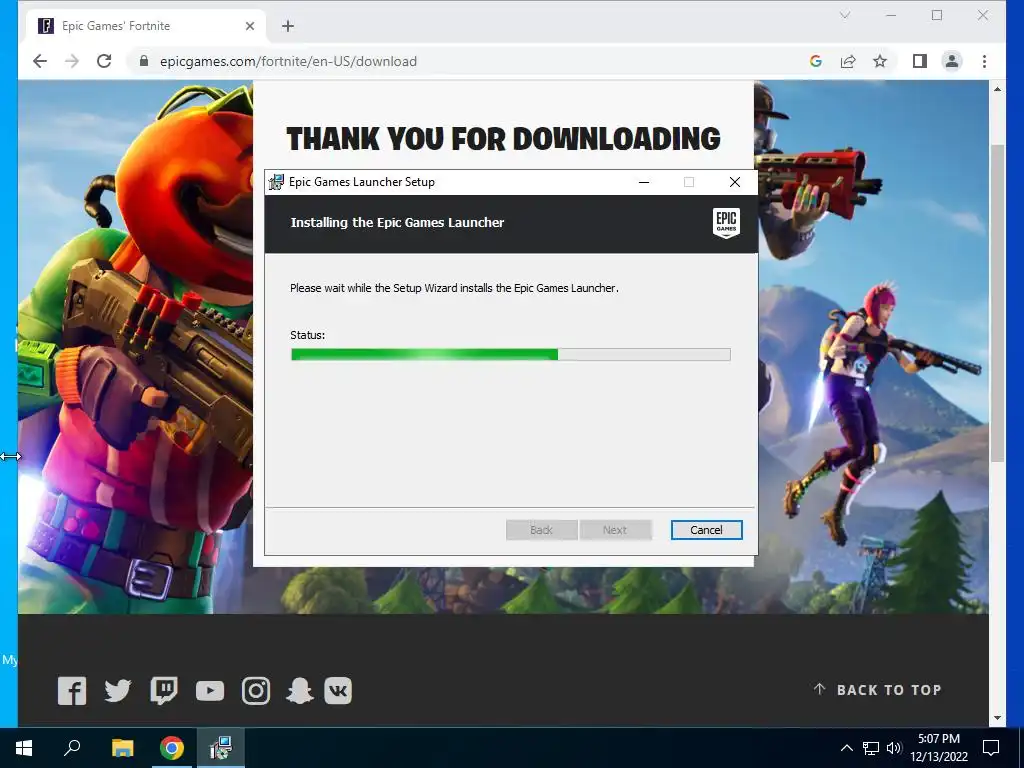Open Fortnite's Twitter page
This screenshot has width=1024, height=768.
118,691
